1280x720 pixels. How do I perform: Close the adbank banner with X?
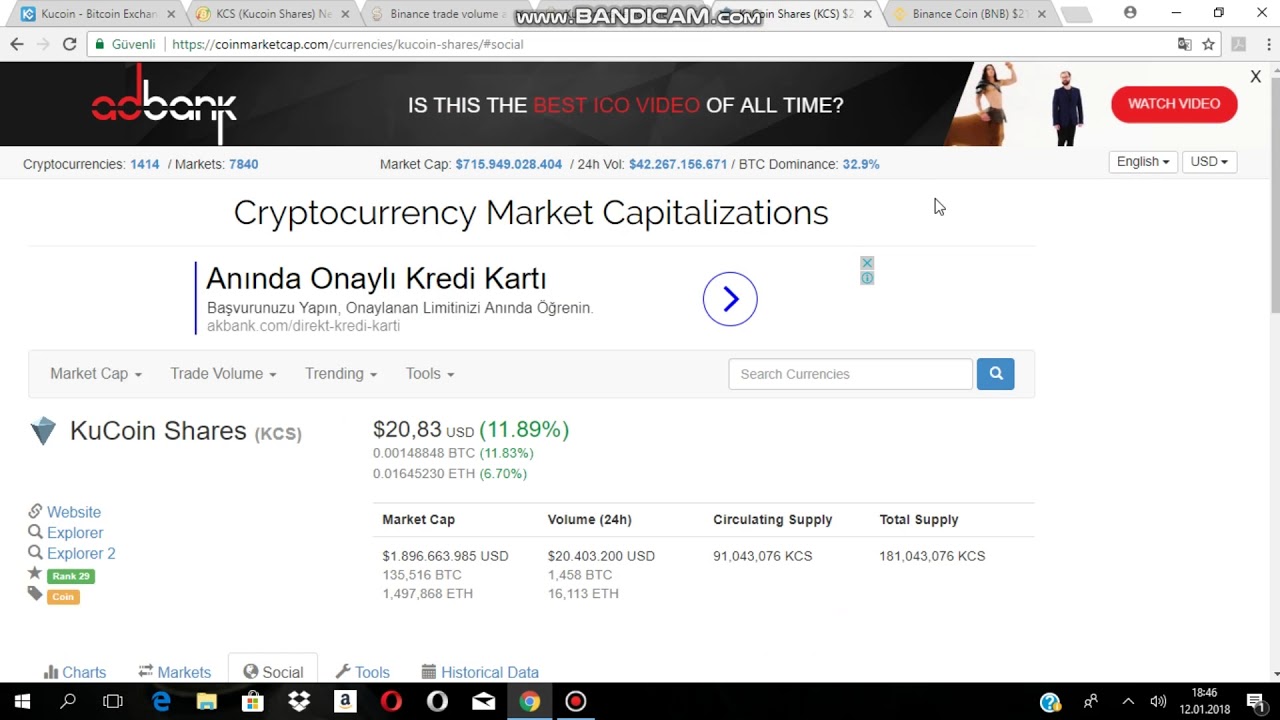click(1256, 77)
